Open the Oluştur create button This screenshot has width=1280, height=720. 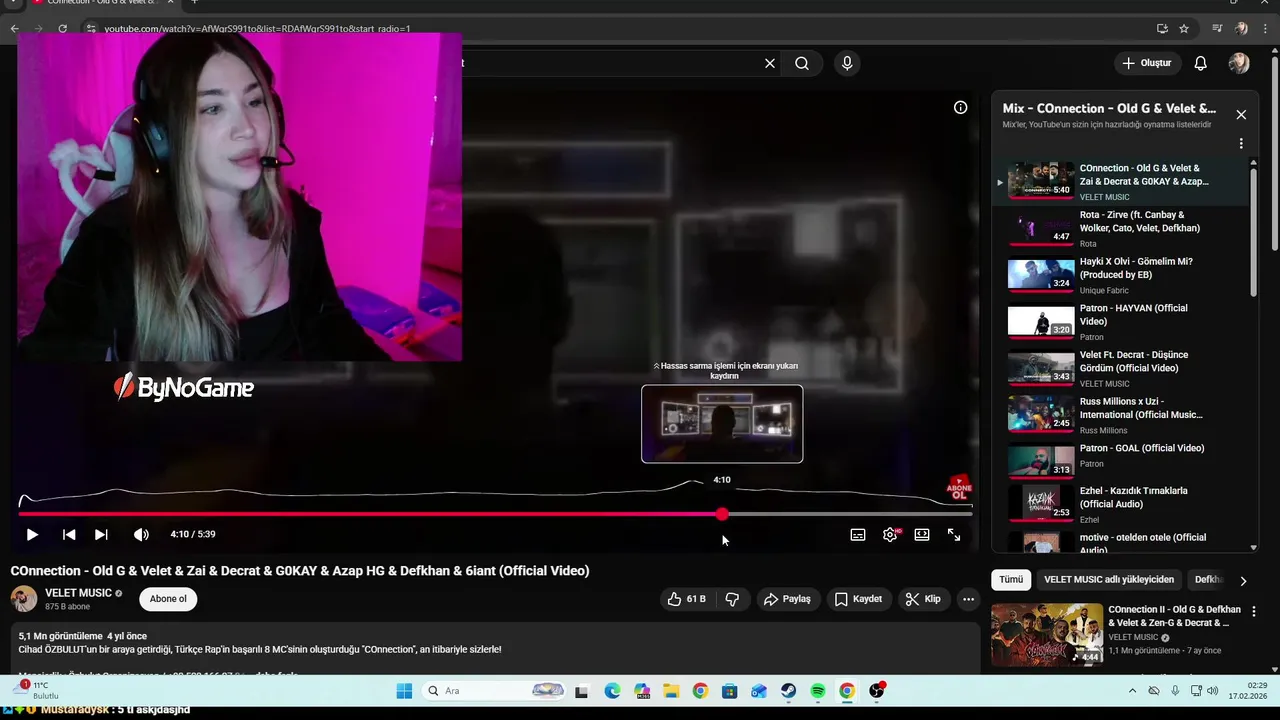coord(1146,63)
